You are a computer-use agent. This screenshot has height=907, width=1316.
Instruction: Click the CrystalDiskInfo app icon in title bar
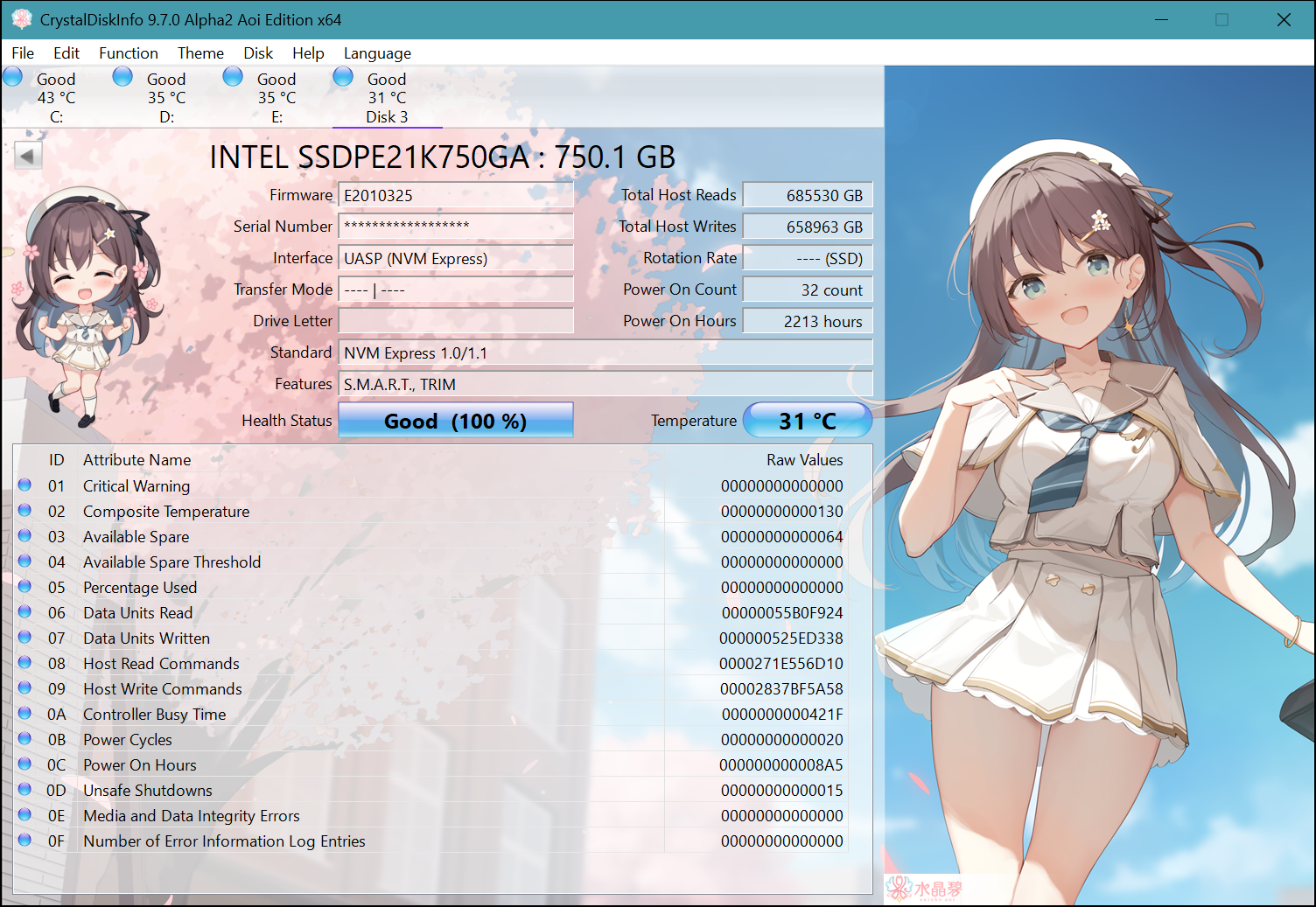click(x=21, y=19)
